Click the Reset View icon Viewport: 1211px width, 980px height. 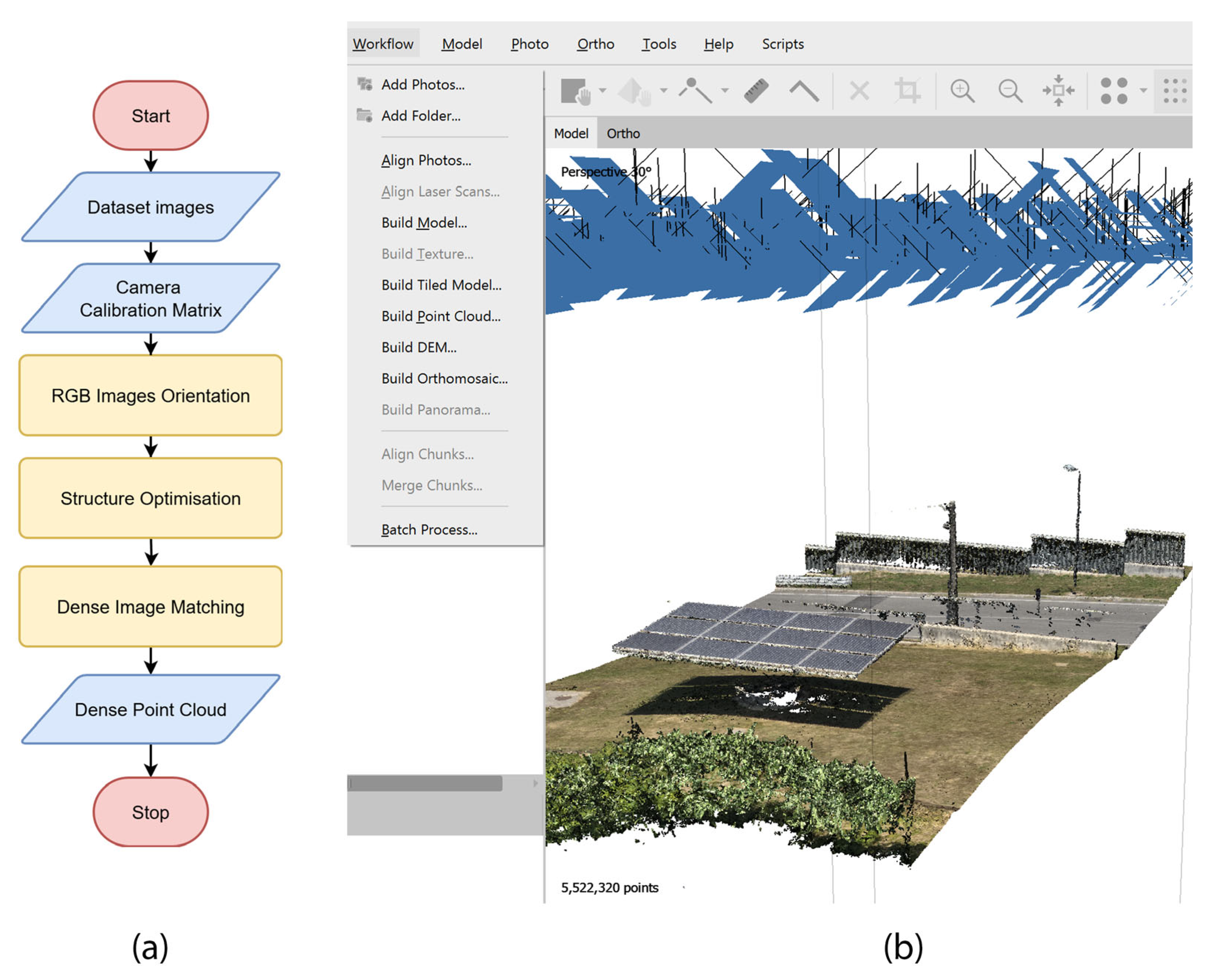point(1058,90)
